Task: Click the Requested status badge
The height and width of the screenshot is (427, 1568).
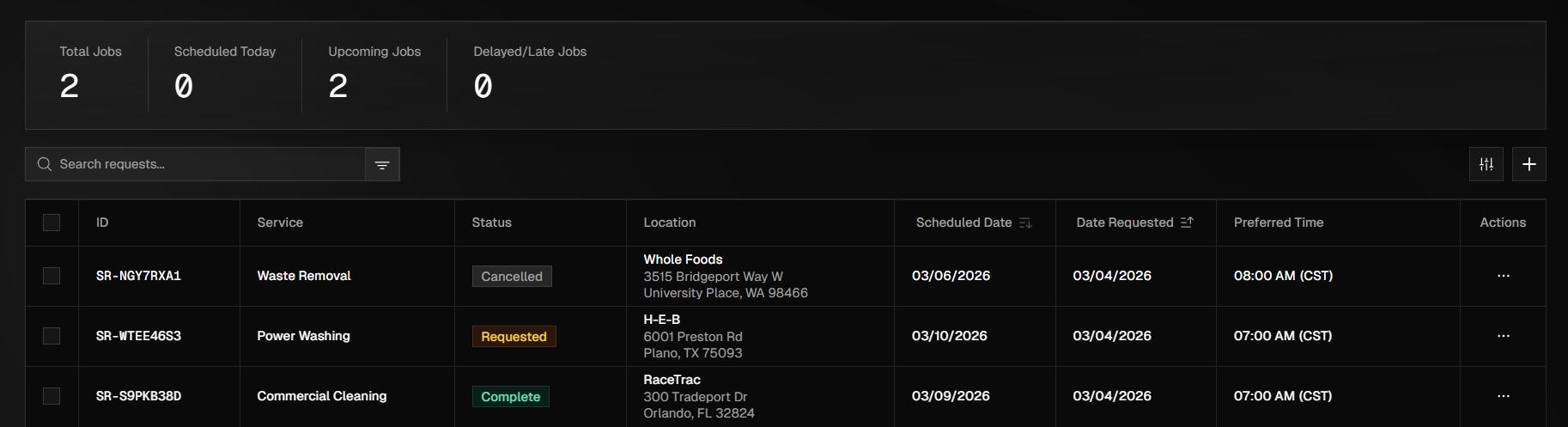Action: [x=514, y=337]
